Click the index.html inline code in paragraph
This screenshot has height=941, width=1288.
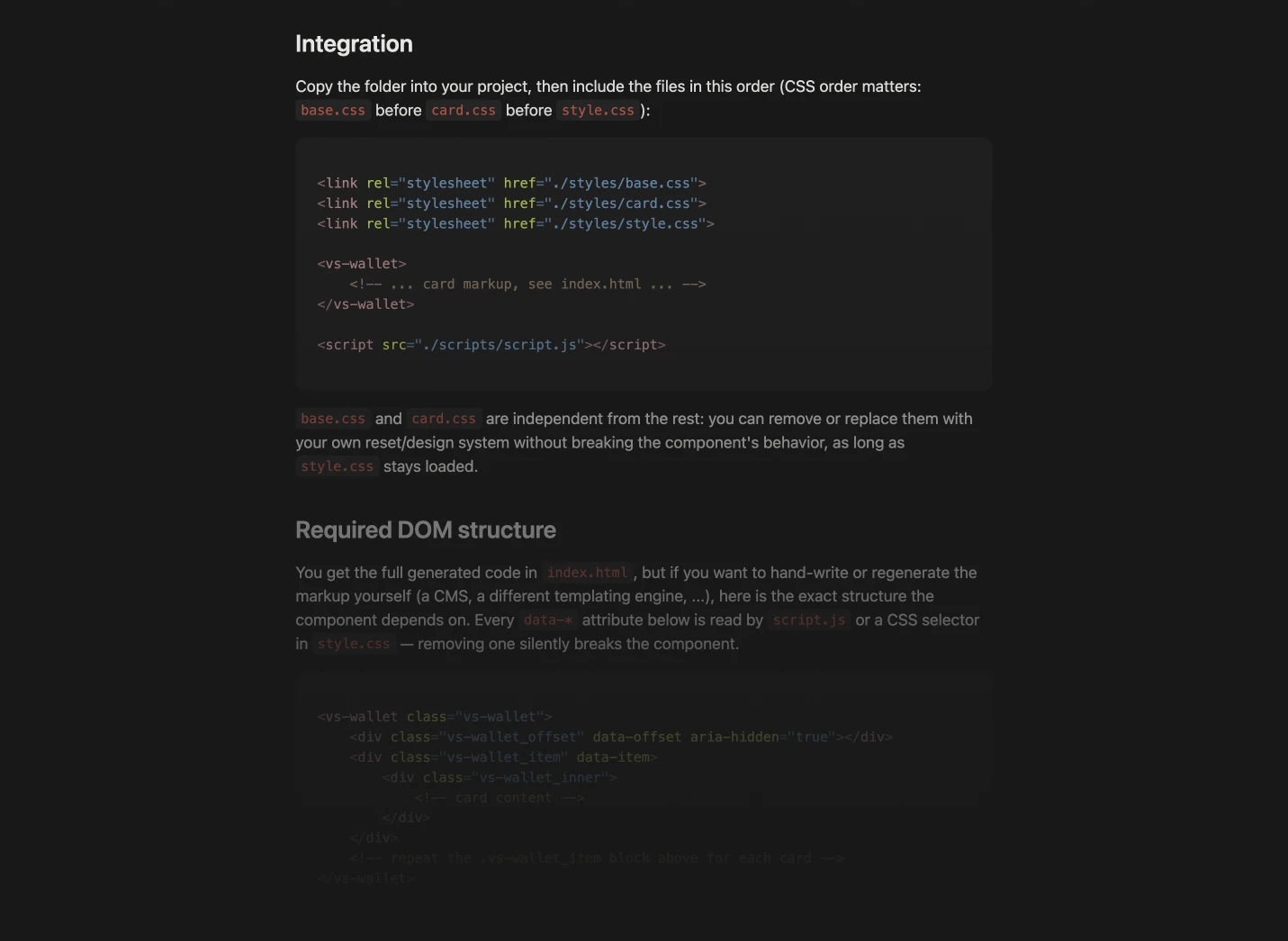pos(587,573)
